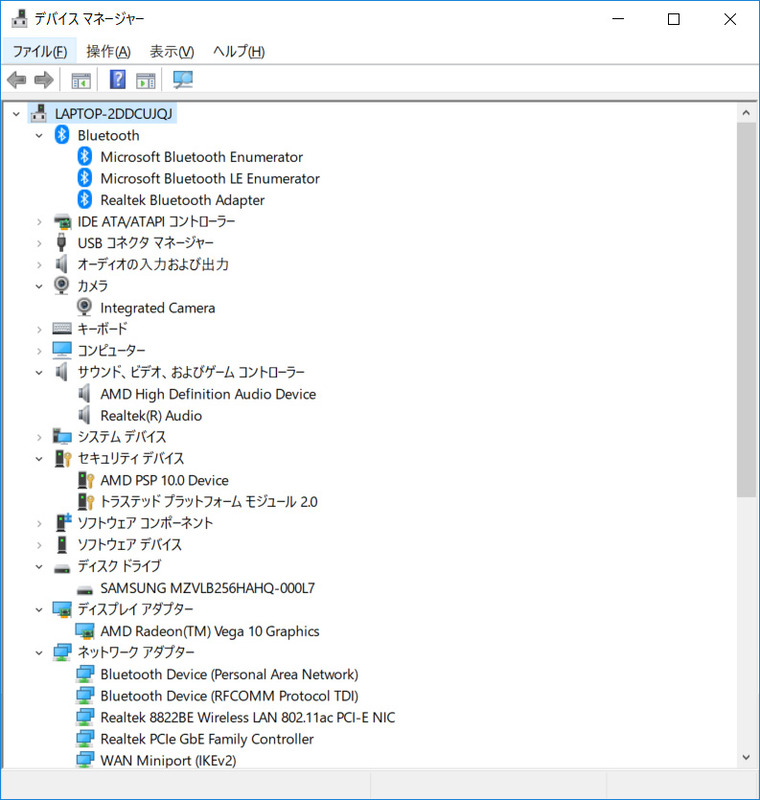The width and height of the screenshot is (760, 800).
Task: Click the コンピューター monitor icon
Action: (62, 350)
